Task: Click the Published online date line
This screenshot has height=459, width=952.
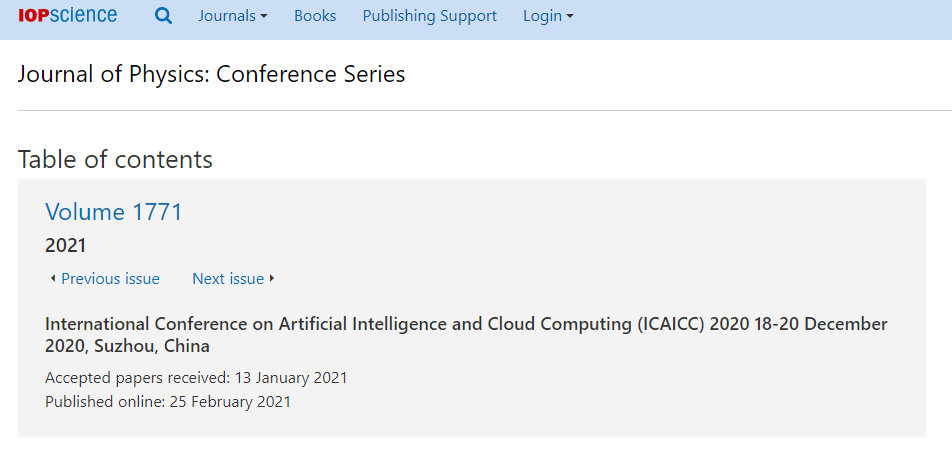Action: tap(168, 401)
